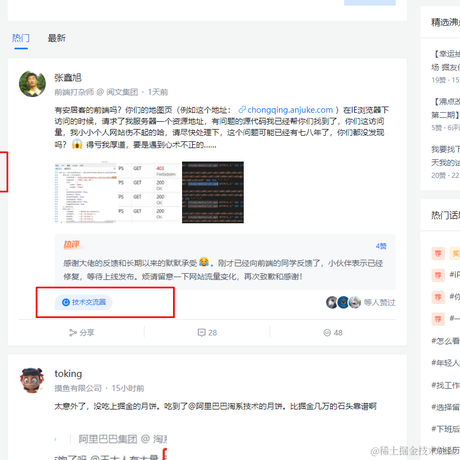The image size is (460, 460).
Task: Open the #选择留 topic in sidebar
Action: pyautogui.click(x=446, y=407)
